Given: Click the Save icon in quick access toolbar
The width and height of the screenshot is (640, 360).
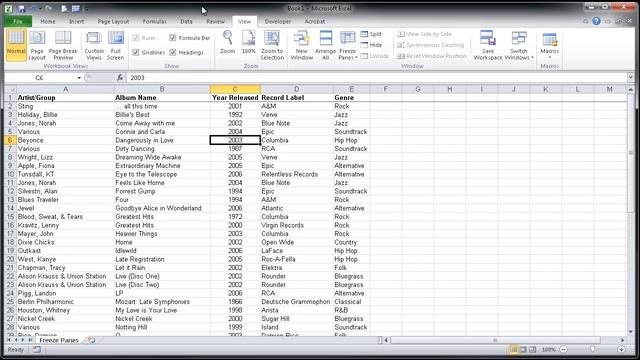Looking at the screenshot, I should 22,9.
